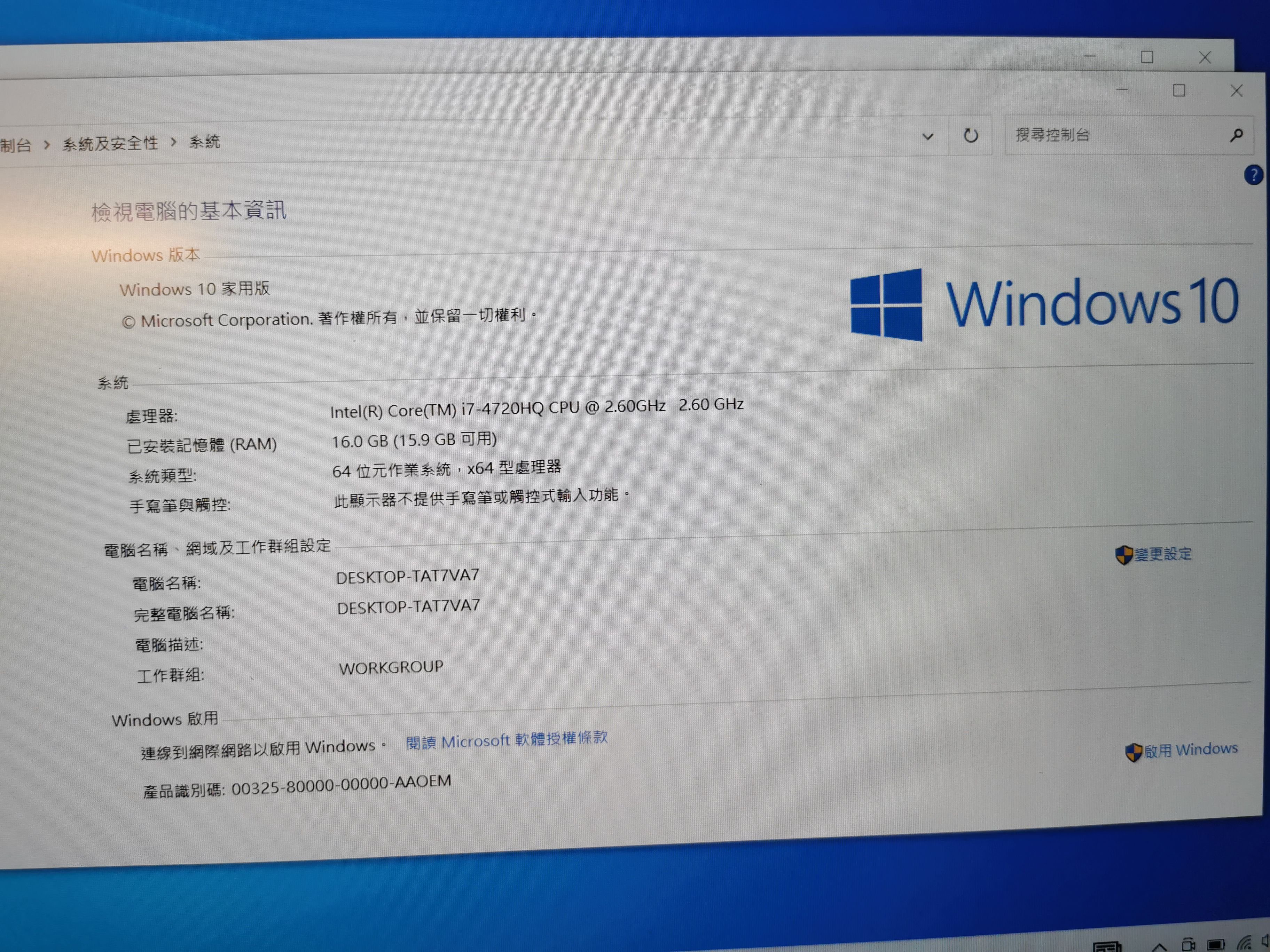Screen dimensions: 1270x952
Task: Click the 16.0 GB (15.9 GB 可用) value
Action: click(x=414, y=440)
